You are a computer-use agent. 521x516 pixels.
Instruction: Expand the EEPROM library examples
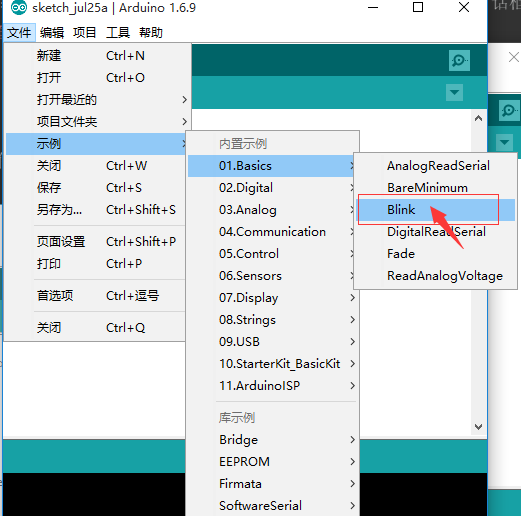click(272, 462)
